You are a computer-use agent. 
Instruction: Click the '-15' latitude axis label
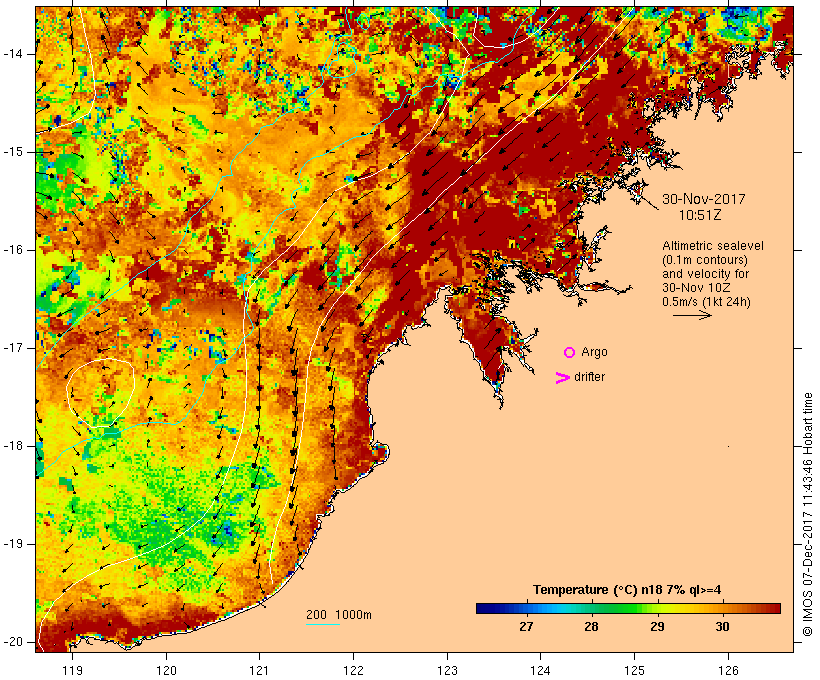click(x=13, y=152)
